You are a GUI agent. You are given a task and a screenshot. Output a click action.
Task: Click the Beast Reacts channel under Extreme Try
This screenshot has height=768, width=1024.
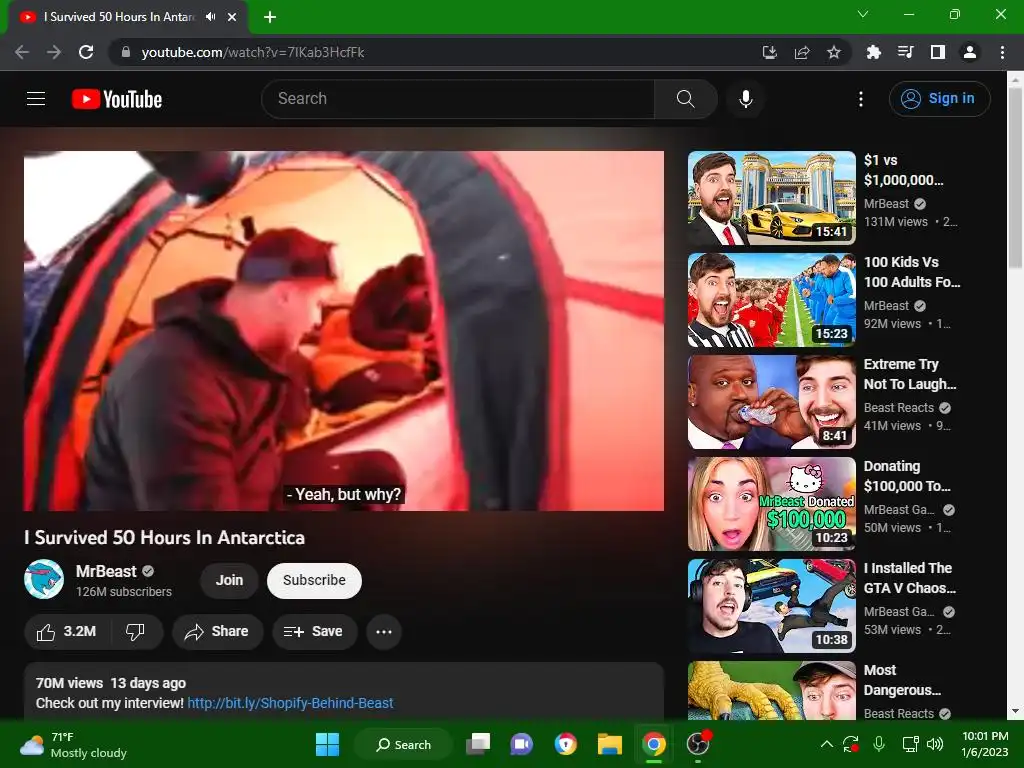point(899,408)
